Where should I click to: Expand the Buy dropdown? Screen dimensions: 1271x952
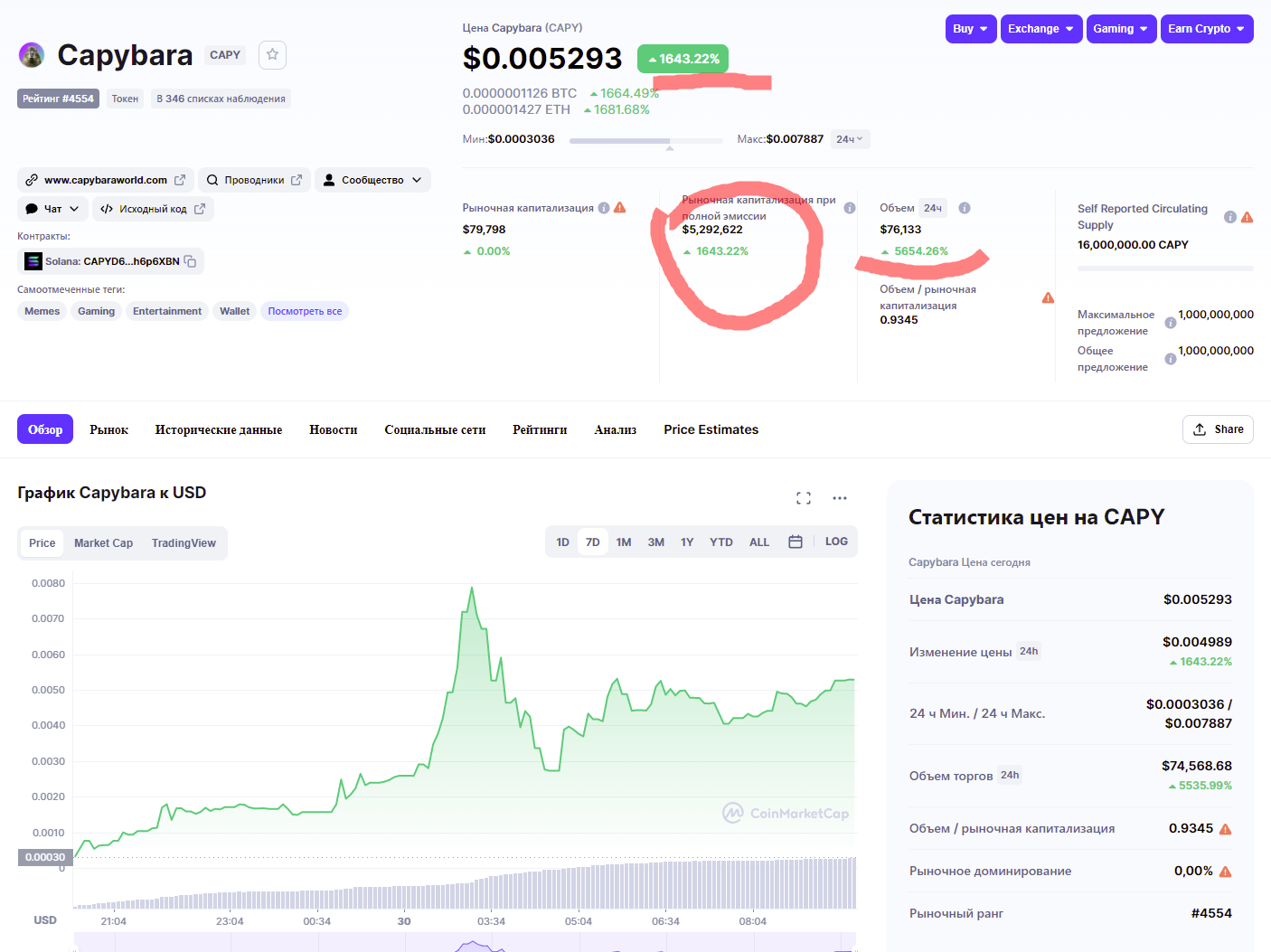(x=970, y=29)
